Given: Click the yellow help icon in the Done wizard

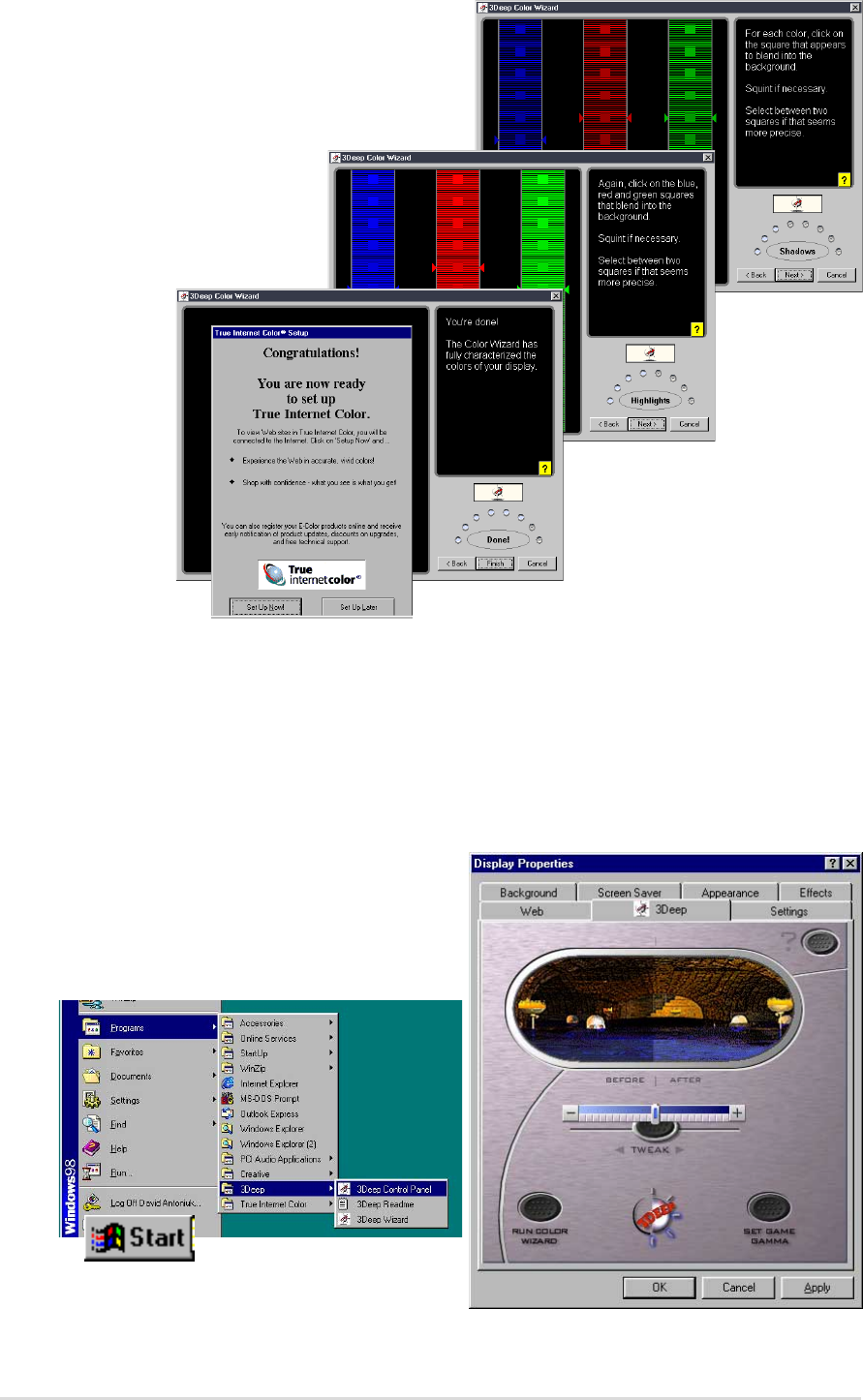Looking at the screenshot, I should 545,468.
